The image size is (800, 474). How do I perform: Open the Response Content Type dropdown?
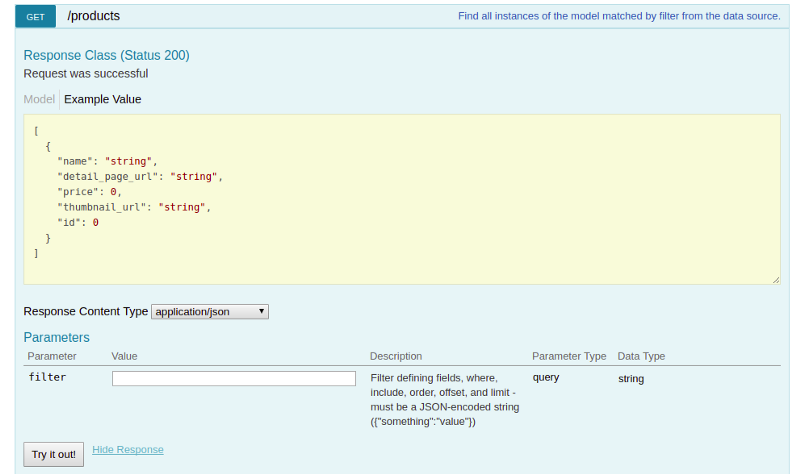(x=210, y=312)
